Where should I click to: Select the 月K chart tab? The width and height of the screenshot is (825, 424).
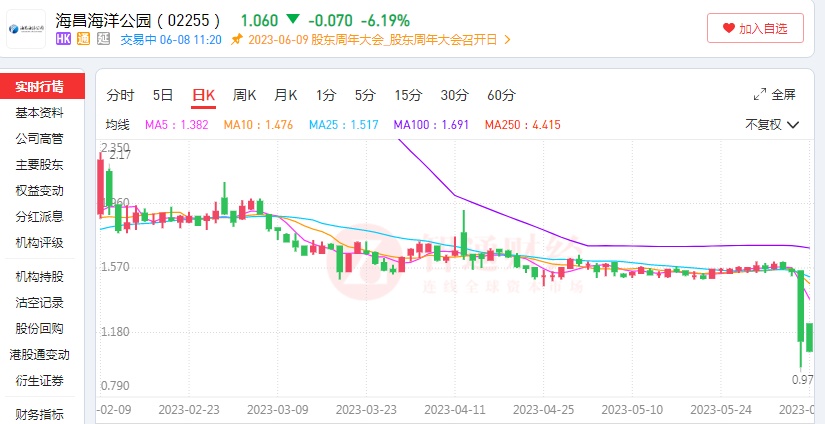pyautogui.click(x=286, y=95)
